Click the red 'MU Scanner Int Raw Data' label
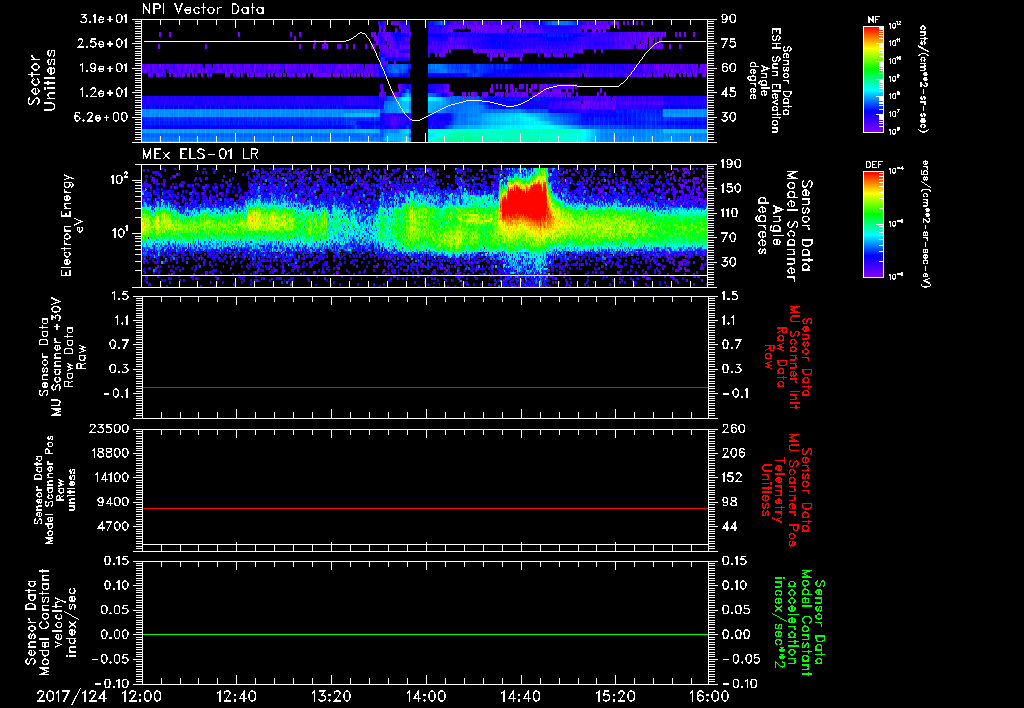This screenshot has width=1024, height=708. 788,357
